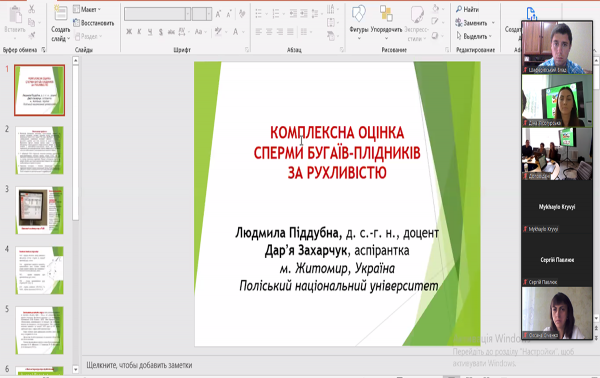Click the Заменить replace button
600x378 pixels.
[475, 23]
